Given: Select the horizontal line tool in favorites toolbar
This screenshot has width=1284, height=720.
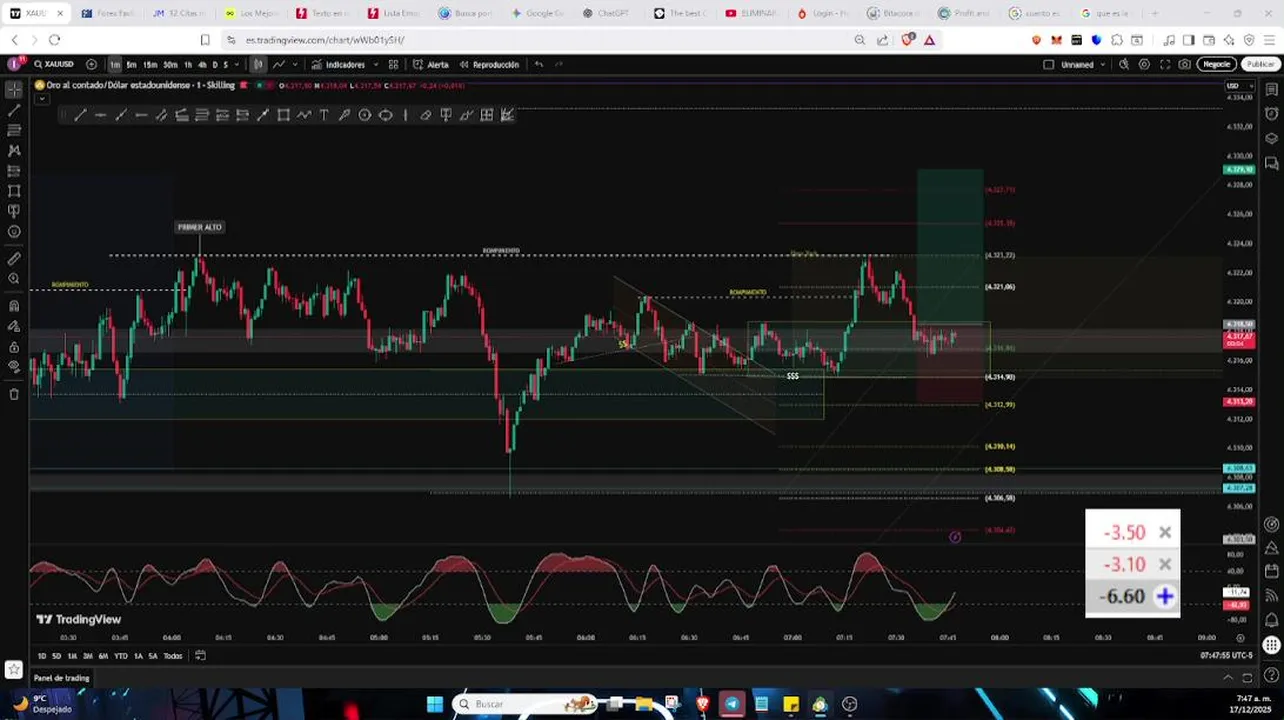Looking at the screenshot, I should tap(100, 115).
